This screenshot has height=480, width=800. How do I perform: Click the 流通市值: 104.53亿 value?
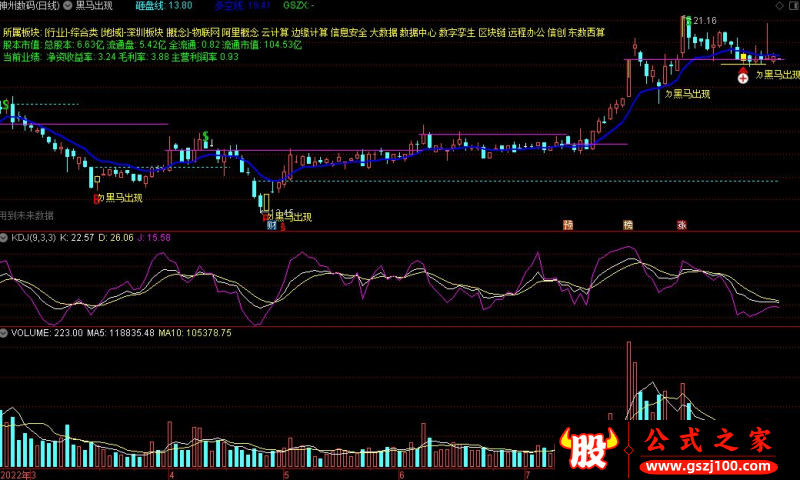pyautogui.click(x=262, y=45)
